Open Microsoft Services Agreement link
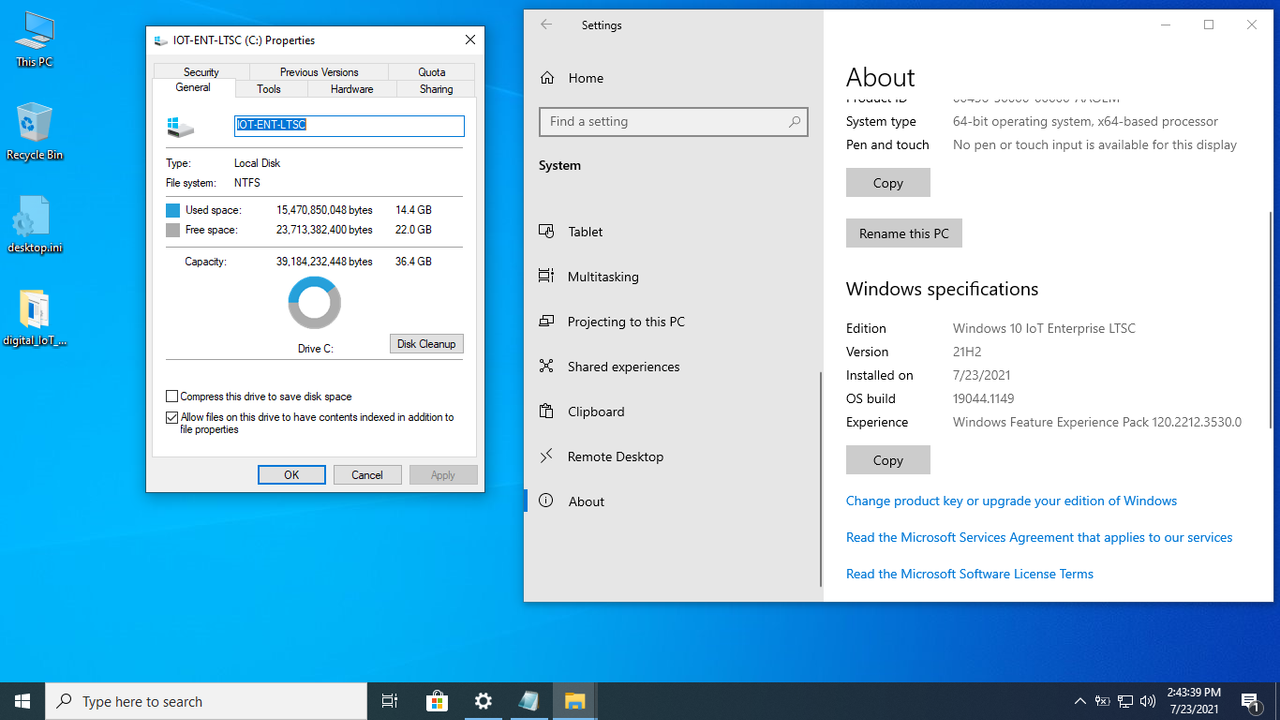 [x=1039, y=538]
